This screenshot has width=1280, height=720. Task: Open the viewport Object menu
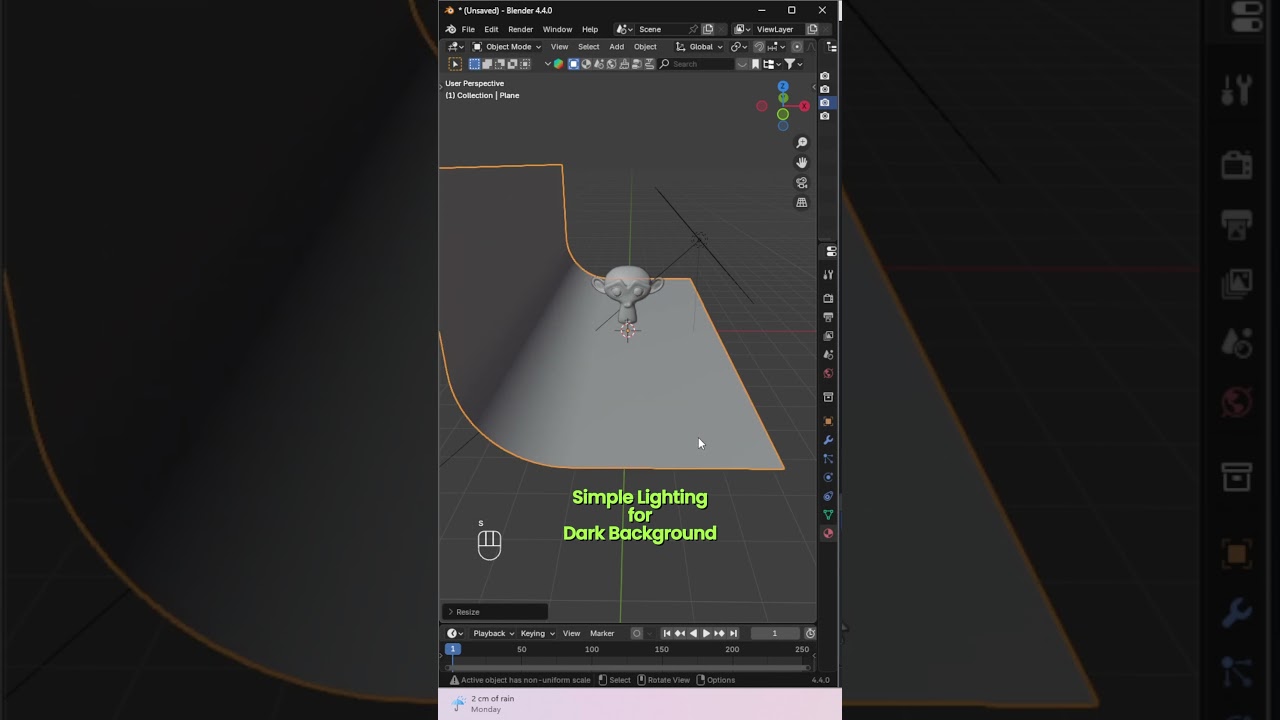click(645, 47)
